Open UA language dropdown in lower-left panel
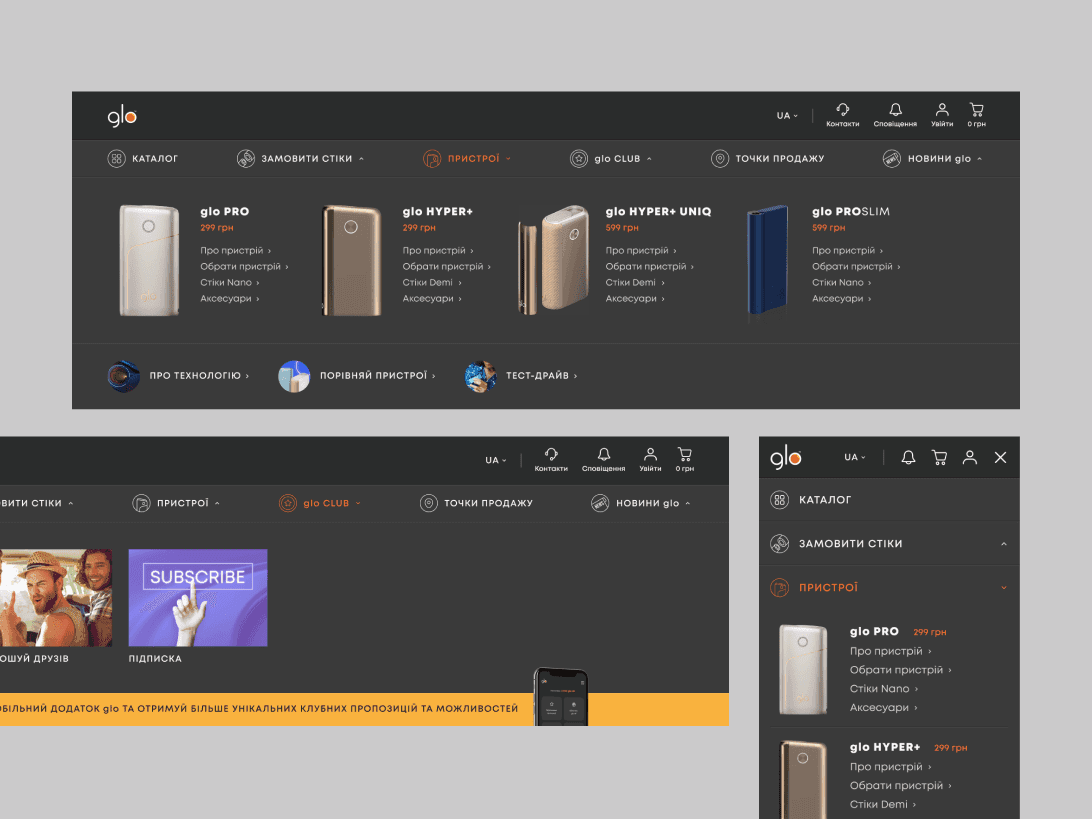Viewport: 1092px width, 819px height. pyautogui.click(x=496, y=460)
